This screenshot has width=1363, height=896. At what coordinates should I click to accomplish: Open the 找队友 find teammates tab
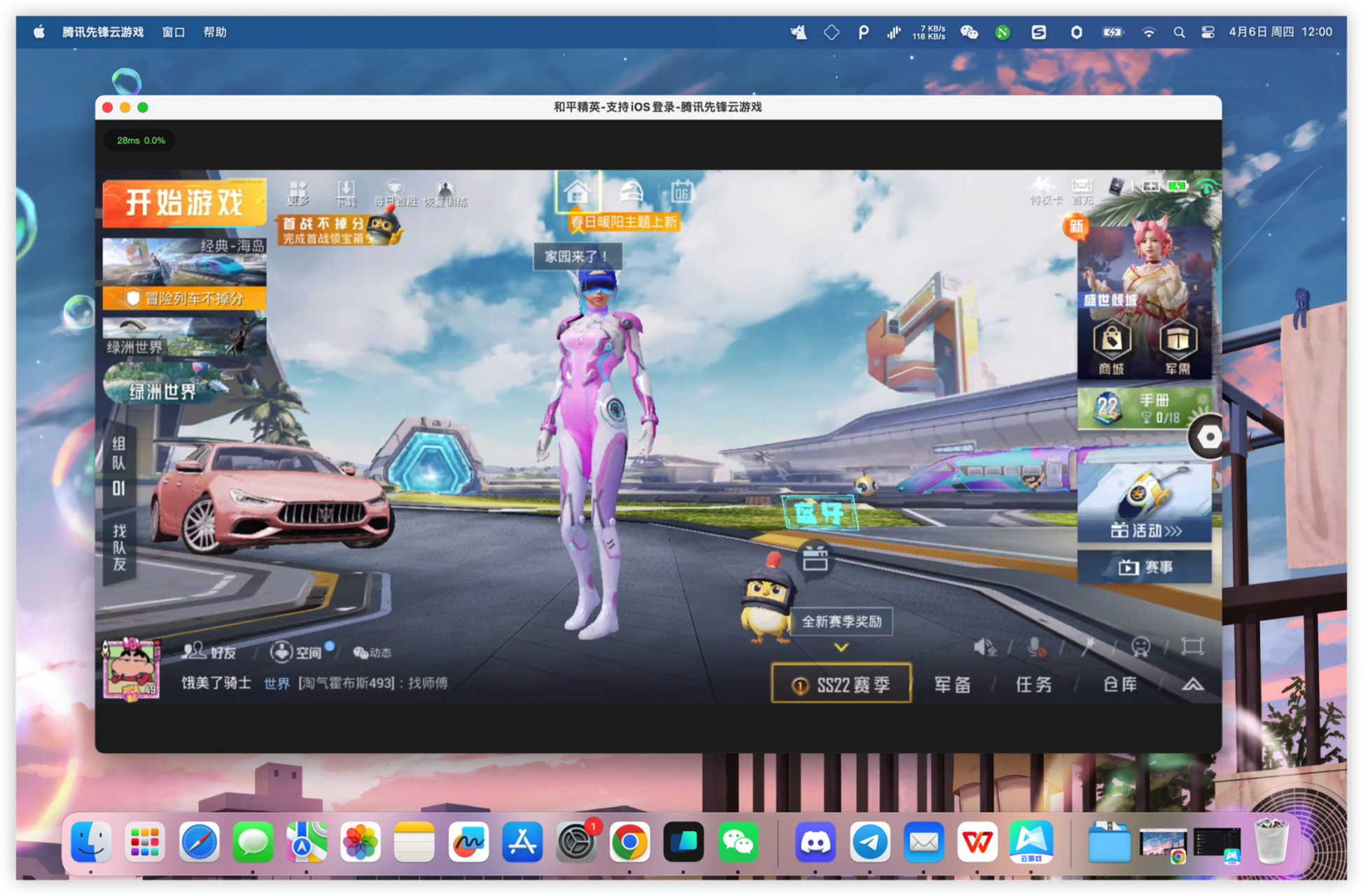[119, 547]
